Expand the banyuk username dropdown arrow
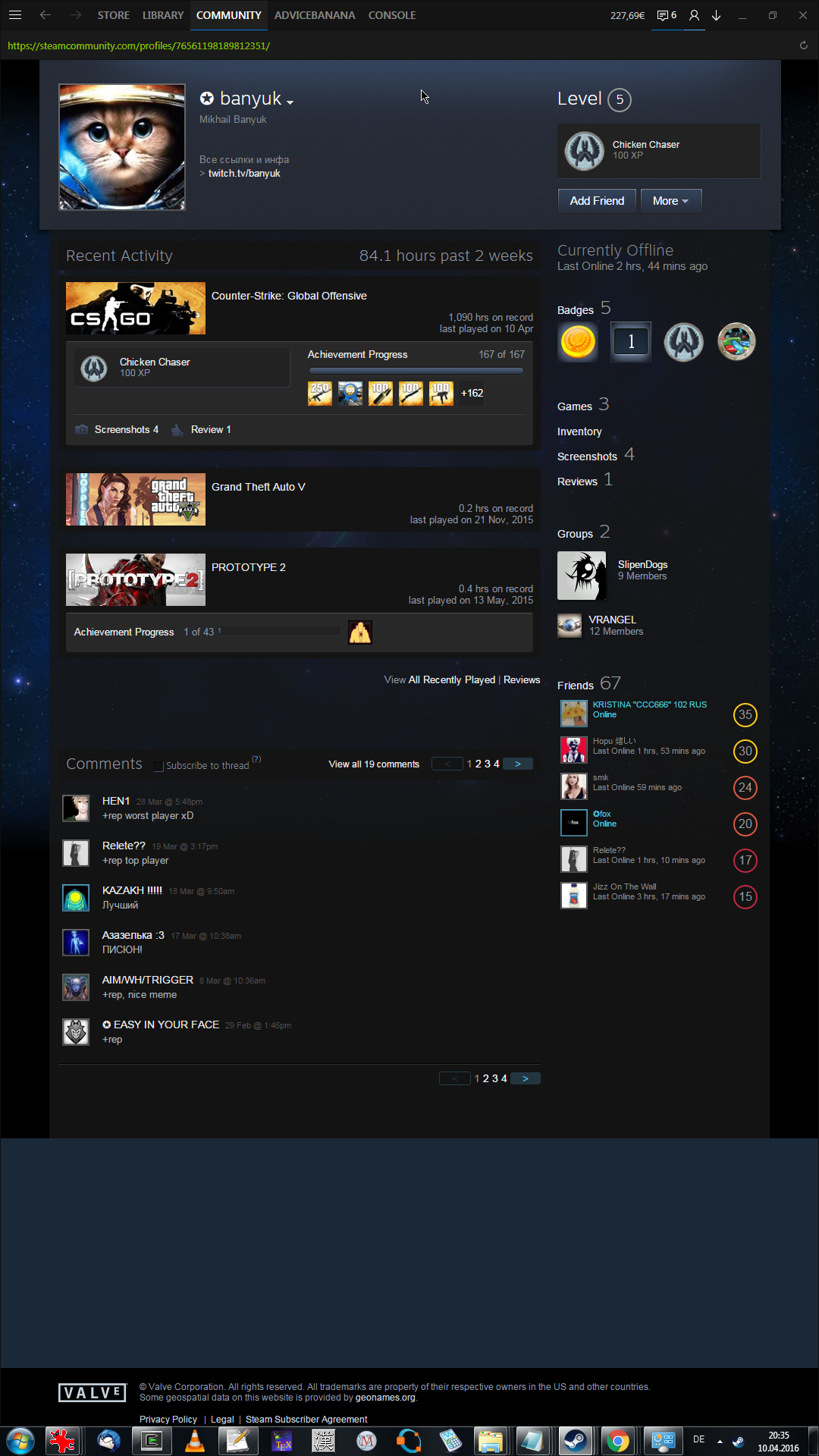The width and height of the screenshot is (819, 1456). [x=290, y=102]
